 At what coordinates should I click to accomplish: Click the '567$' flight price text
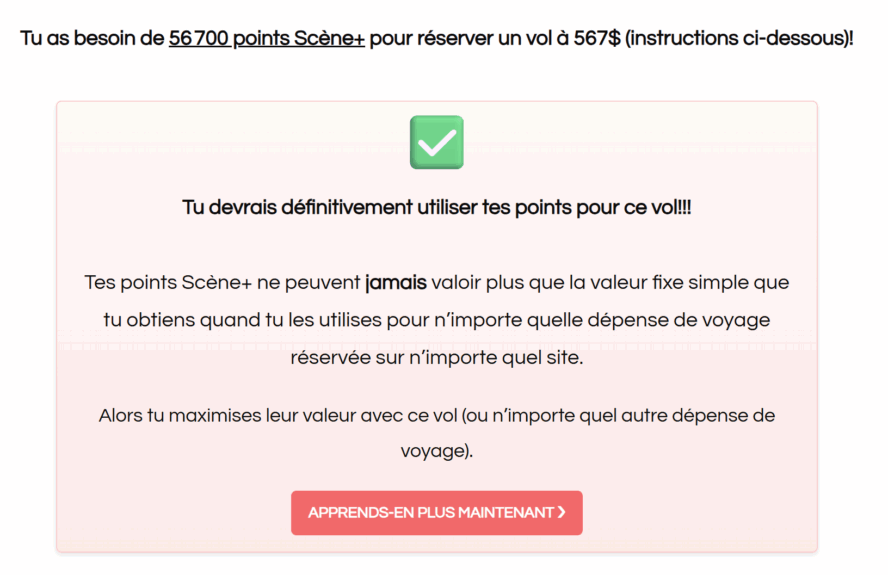597,39
